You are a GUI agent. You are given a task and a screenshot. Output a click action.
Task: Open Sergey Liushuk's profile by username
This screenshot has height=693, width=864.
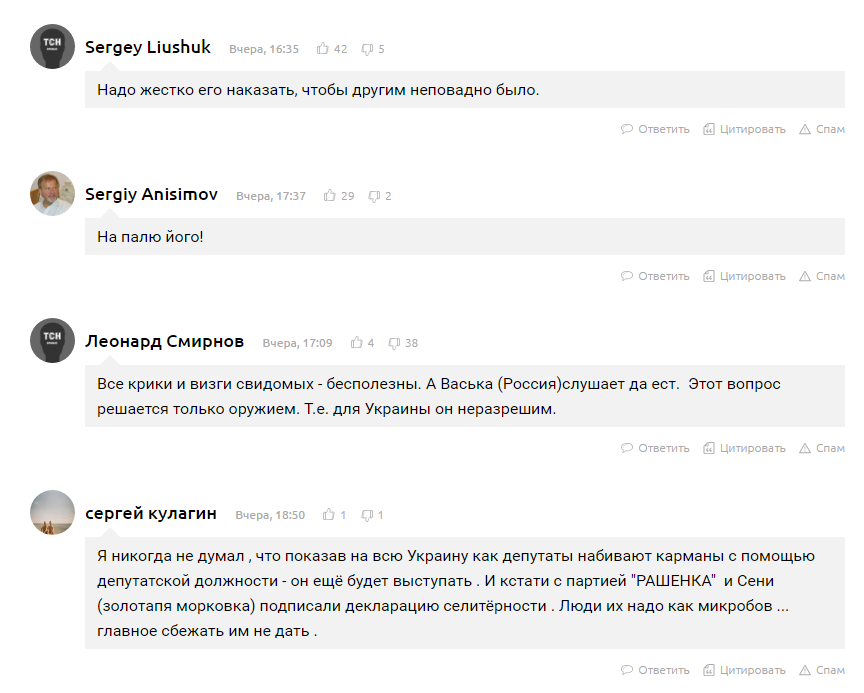click(148, 47)
